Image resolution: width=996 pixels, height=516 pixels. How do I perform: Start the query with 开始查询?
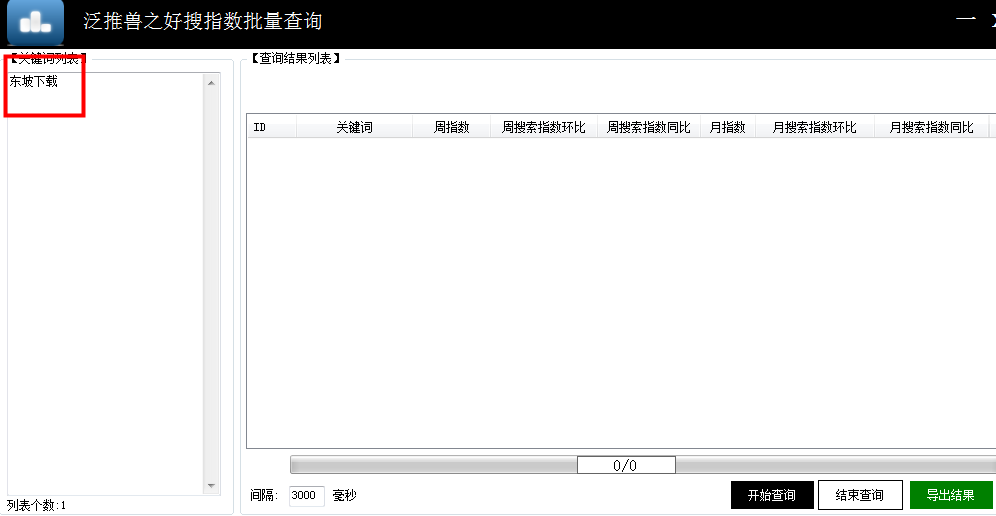(x=772, y=495)
